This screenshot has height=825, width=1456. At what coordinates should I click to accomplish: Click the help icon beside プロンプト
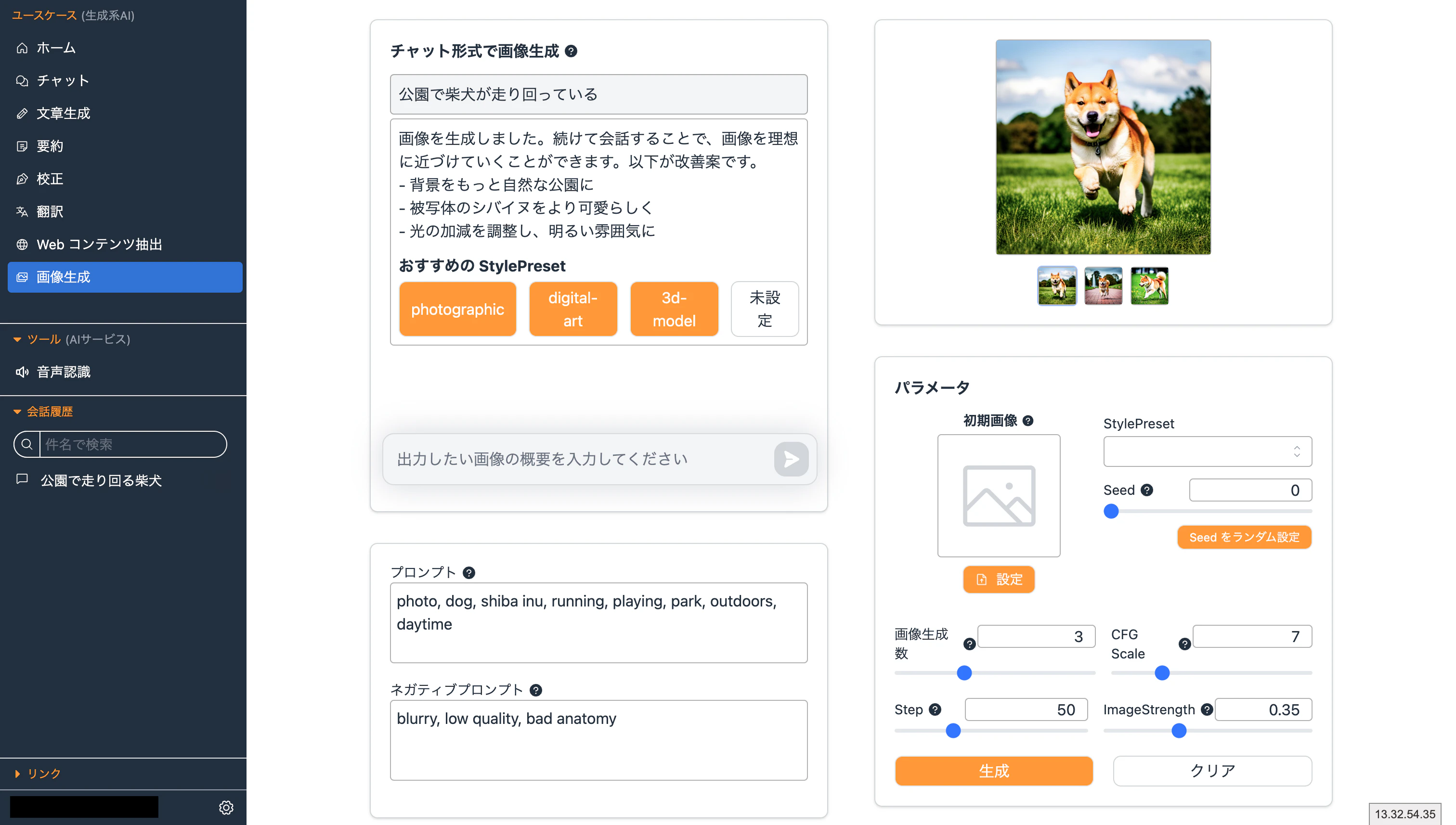[468, 573]
